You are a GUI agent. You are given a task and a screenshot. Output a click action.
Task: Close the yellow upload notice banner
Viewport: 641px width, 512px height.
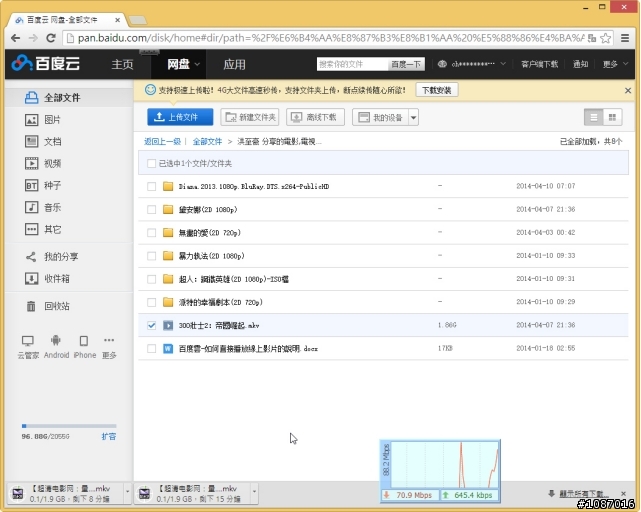coord(628,90)
